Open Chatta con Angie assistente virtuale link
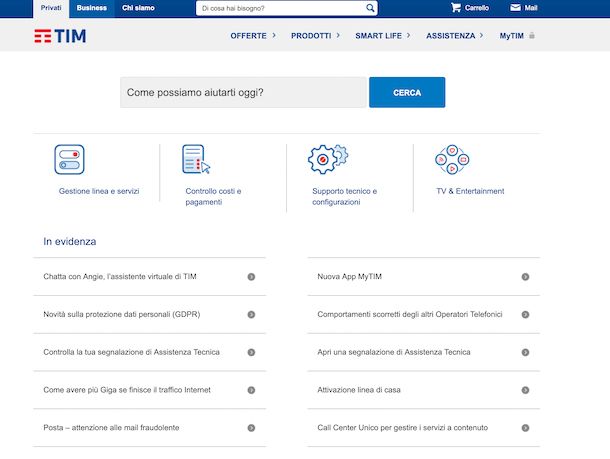 [x=120, y=277]
